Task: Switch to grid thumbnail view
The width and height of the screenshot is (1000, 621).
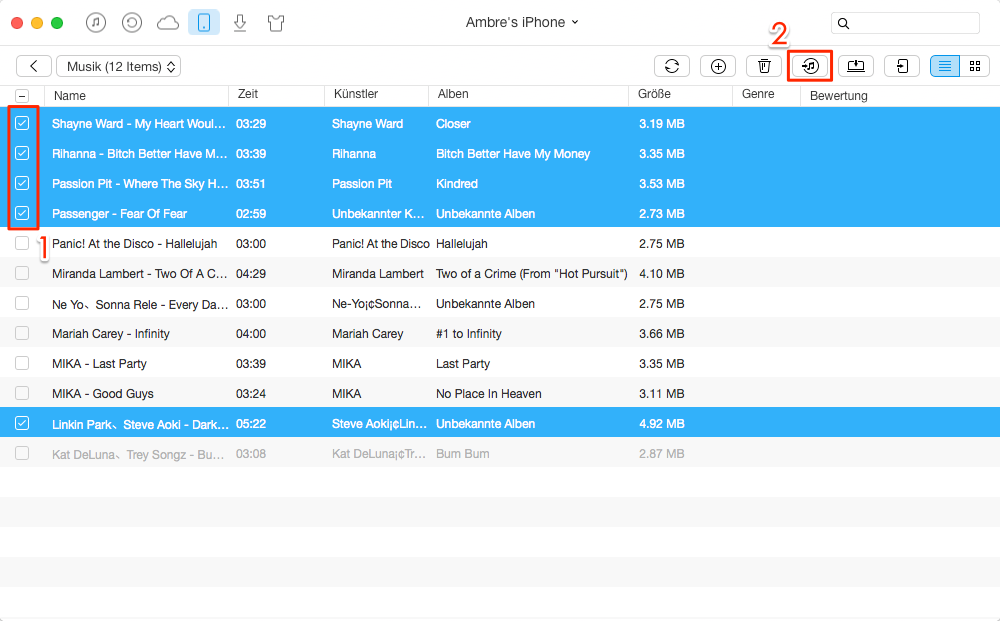Action: click(x=974, y=66)
